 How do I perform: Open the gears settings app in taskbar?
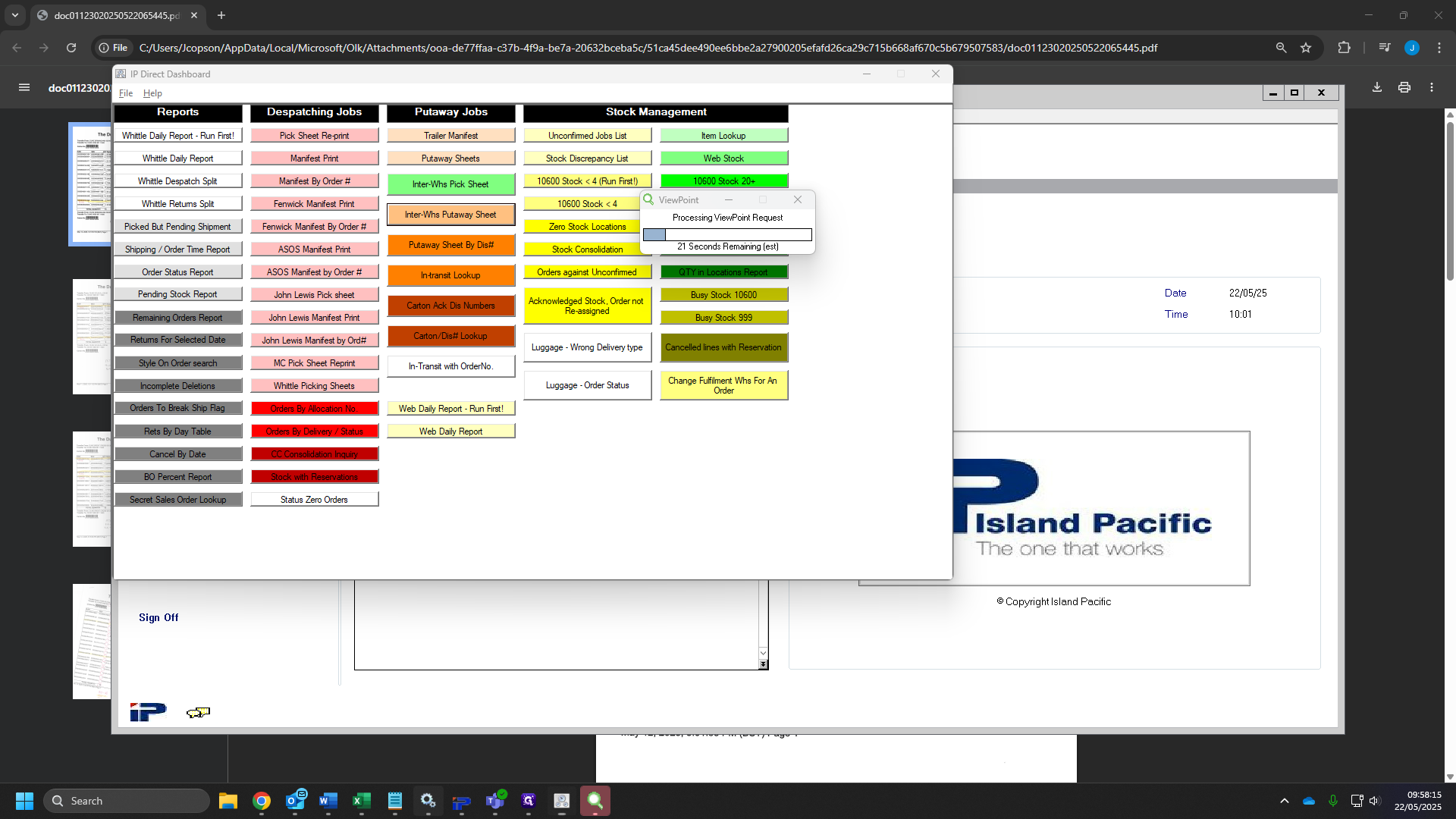coord(428,801)
